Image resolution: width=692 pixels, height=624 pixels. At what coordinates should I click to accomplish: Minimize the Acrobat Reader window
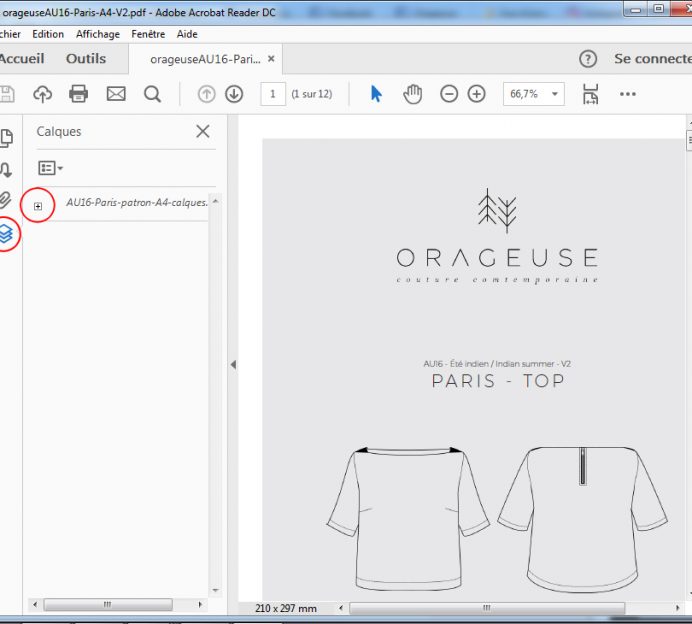[x=636, y=9]
